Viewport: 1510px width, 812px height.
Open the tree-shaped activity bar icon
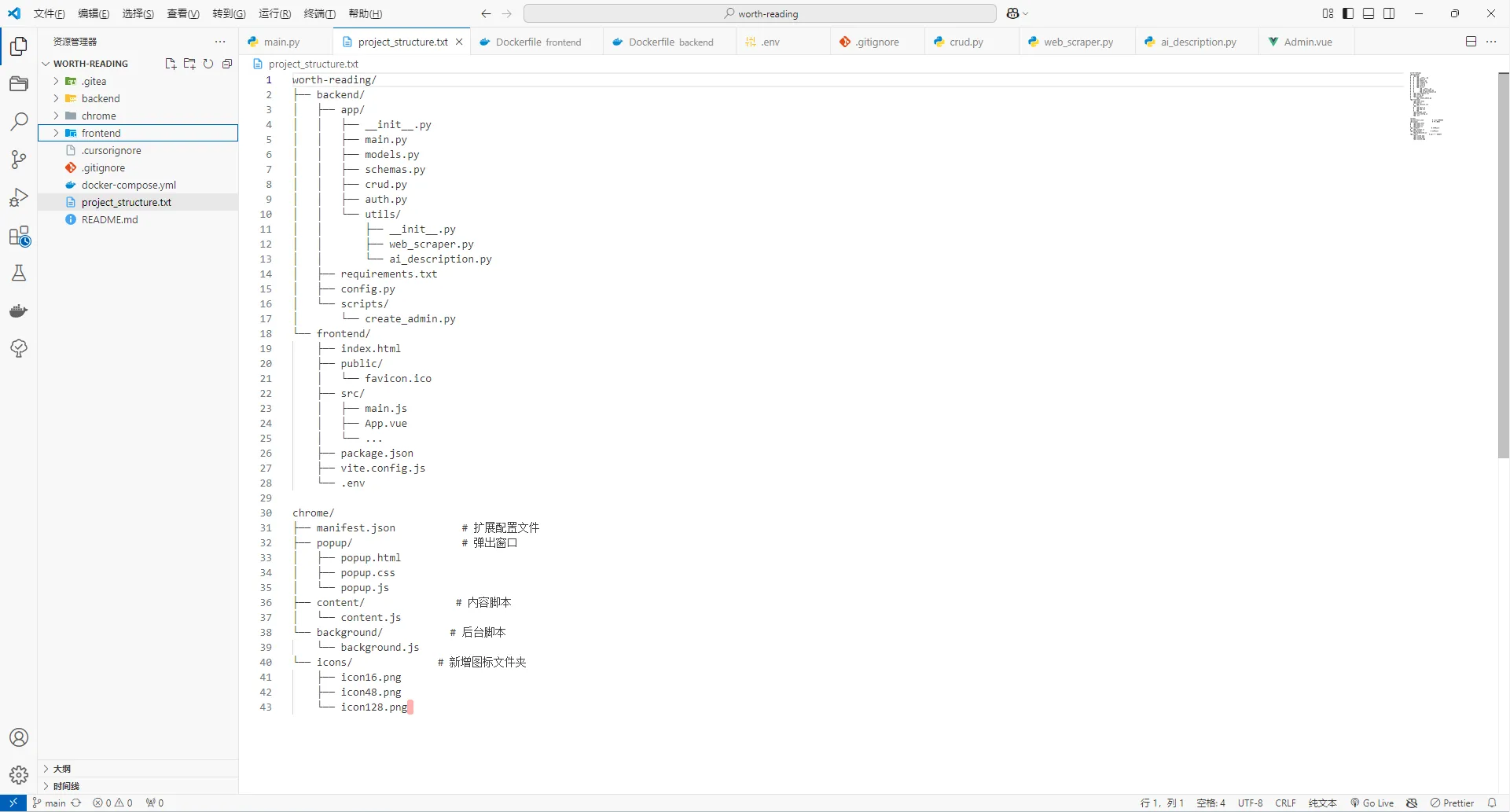coord(19,348)
